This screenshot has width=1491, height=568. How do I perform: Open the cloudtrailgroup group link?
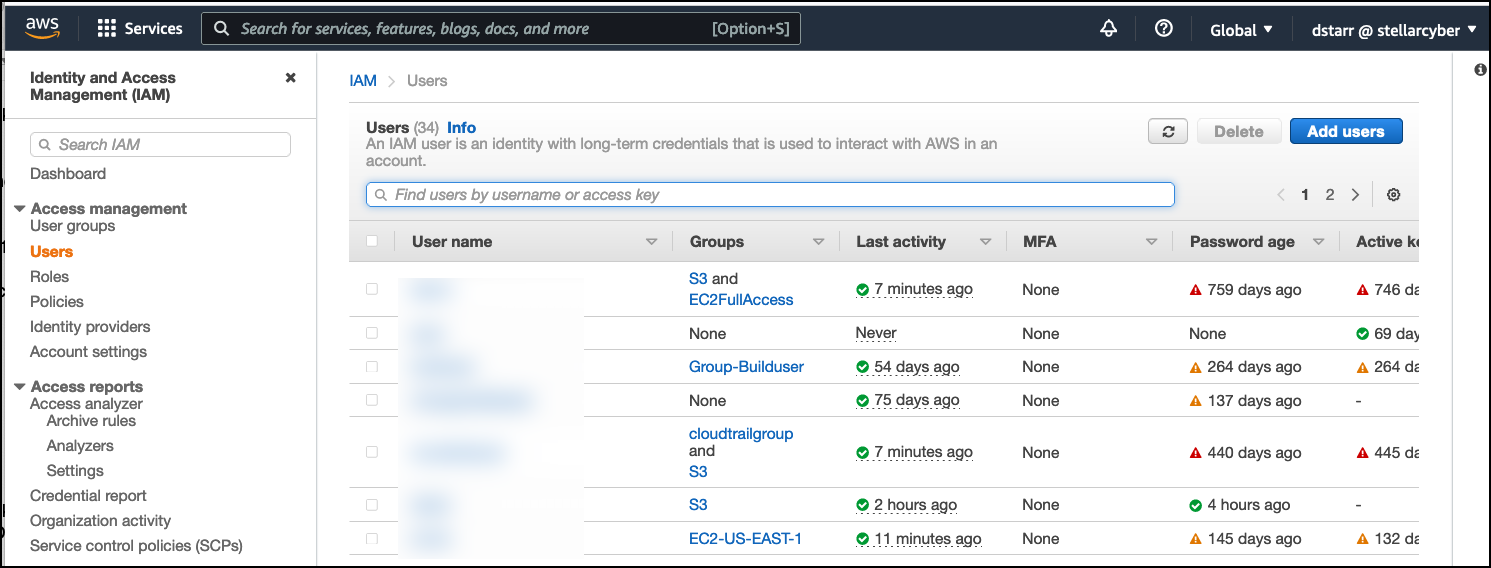[x=740, y=434]
